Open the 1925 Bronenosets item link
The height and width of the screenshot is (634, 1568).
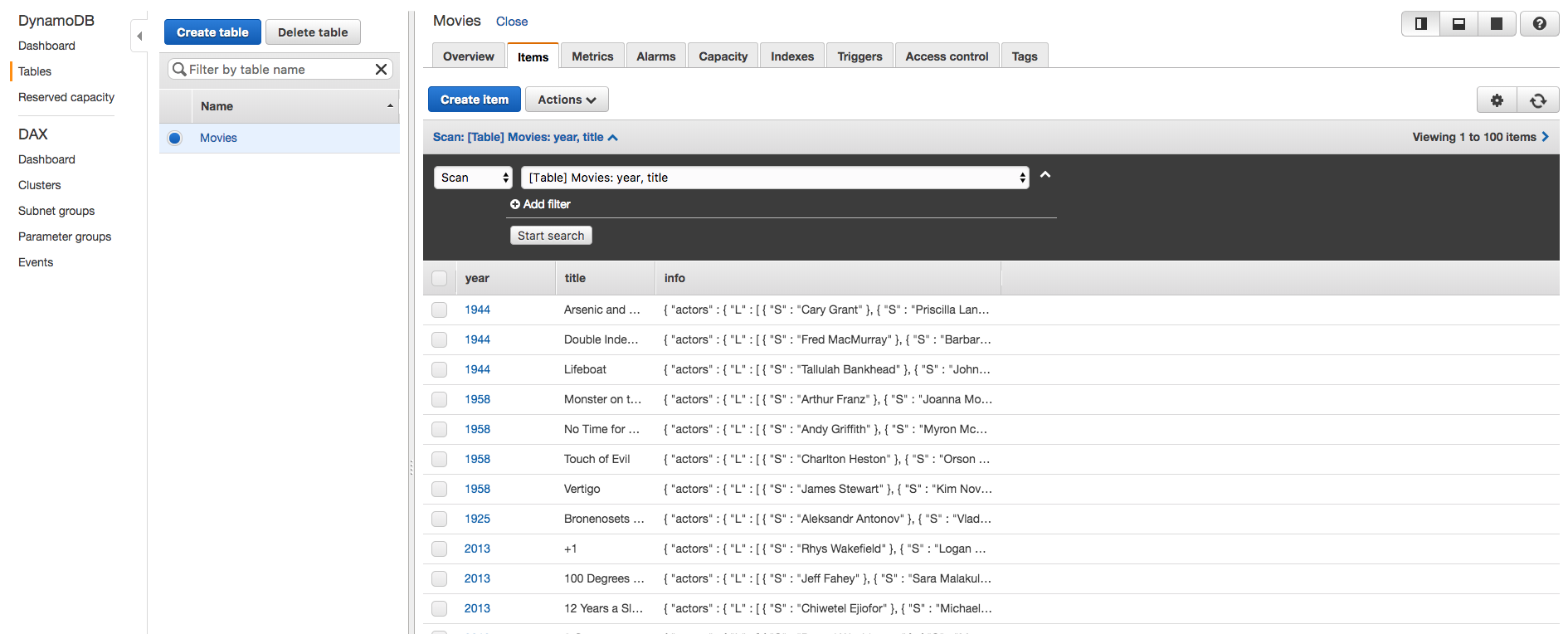click(x=477, y=519)
